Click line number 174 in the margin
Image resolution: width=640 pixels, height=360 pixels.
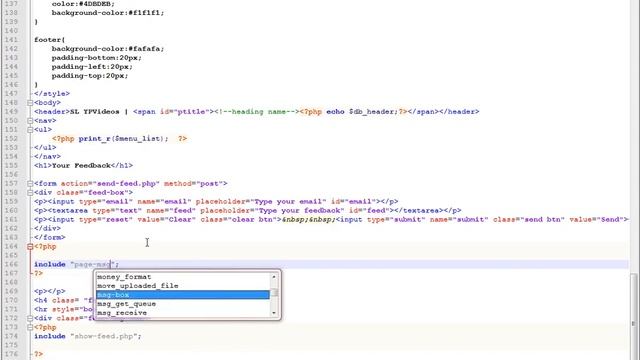11,336
